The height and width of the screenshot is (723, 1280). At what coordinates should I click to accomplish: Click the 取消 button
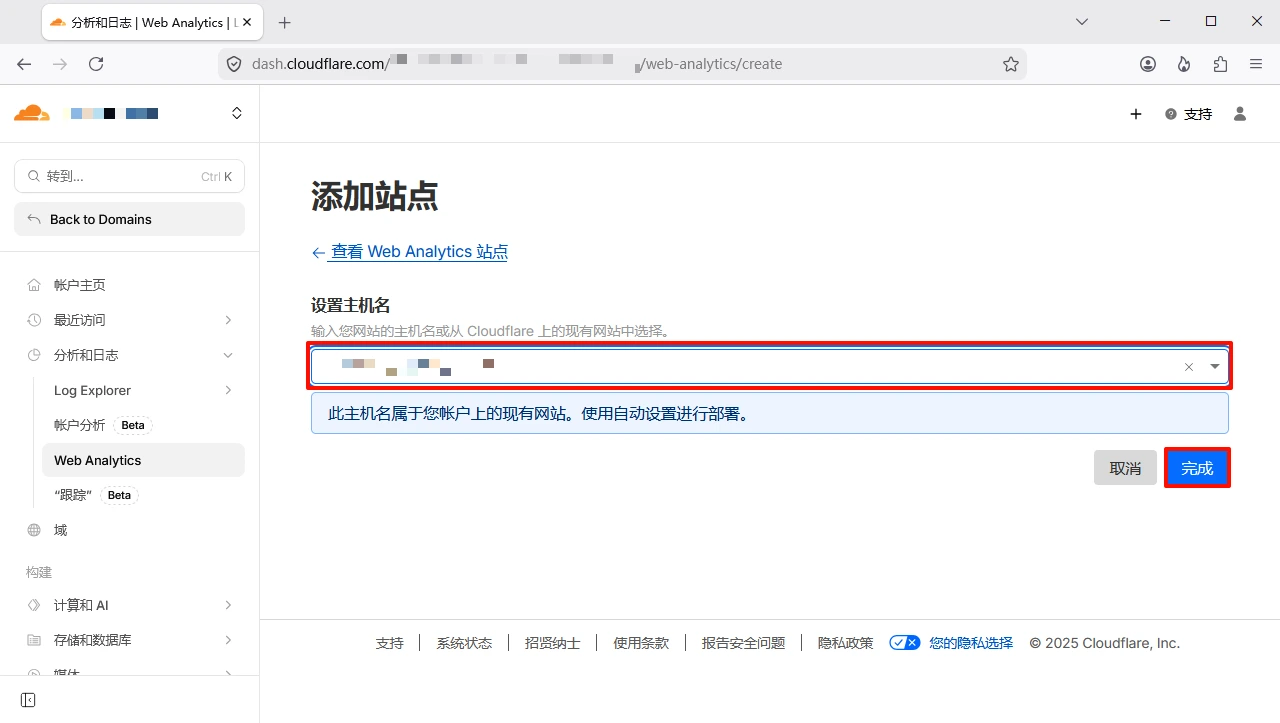pos(1125,468)
